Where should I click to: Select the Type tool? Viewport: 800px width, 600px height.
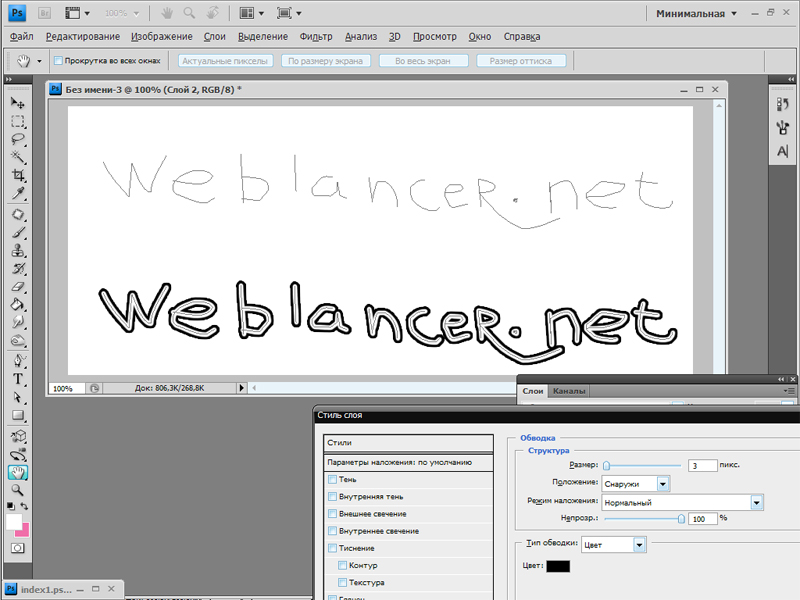pyautogui.click(x=18, y=379)
